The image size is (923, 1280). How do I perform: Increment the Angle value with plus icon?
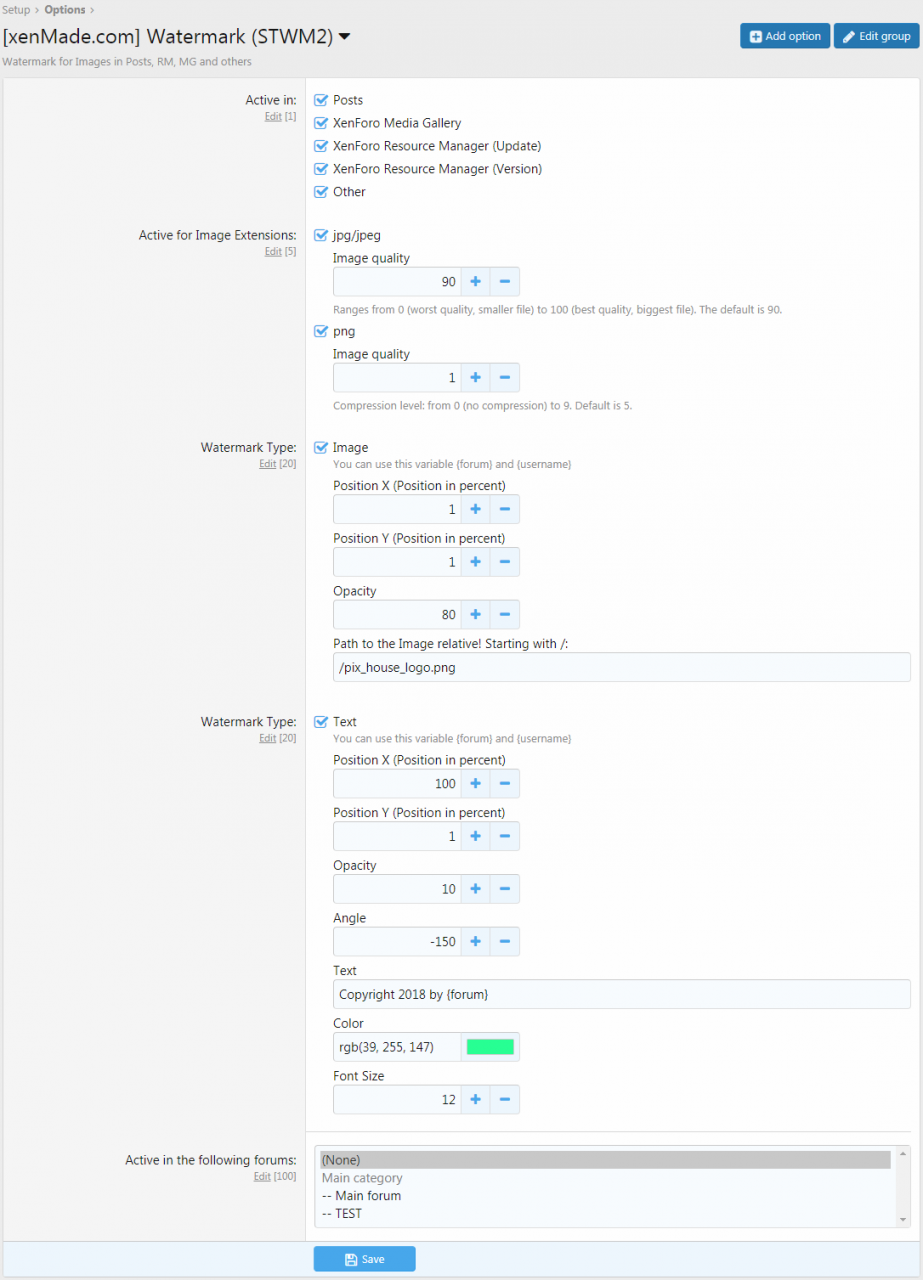[475, 941]
